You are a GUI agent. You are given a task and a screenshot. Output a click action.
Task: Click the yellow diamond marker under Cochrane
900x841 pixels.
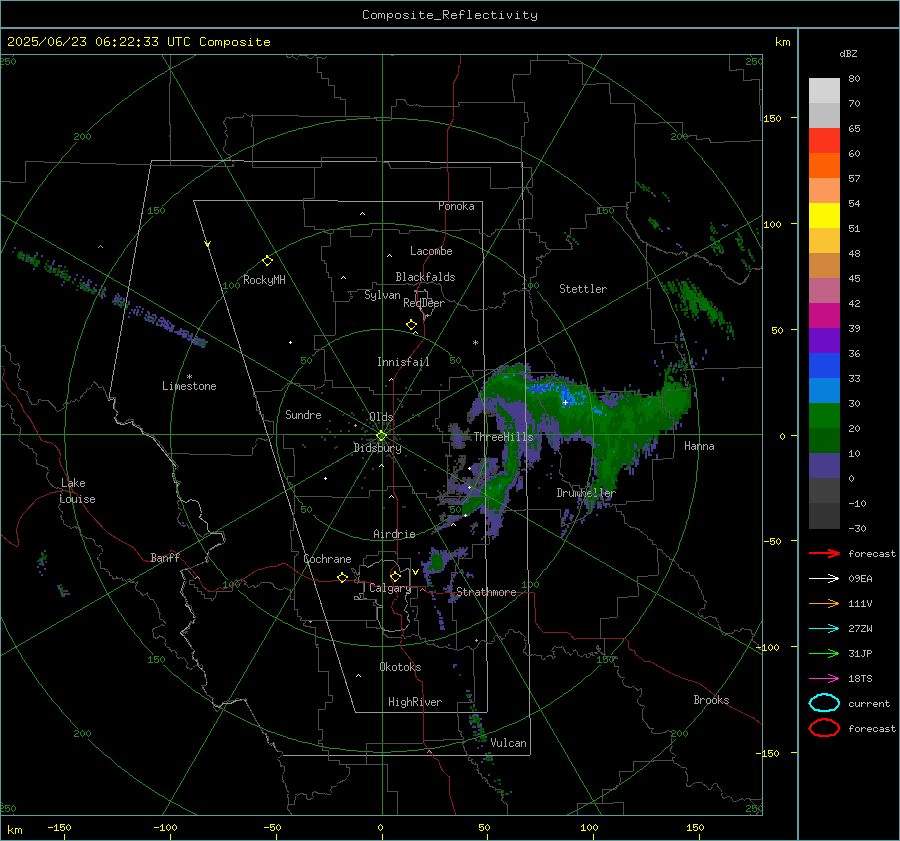point(343,577)
